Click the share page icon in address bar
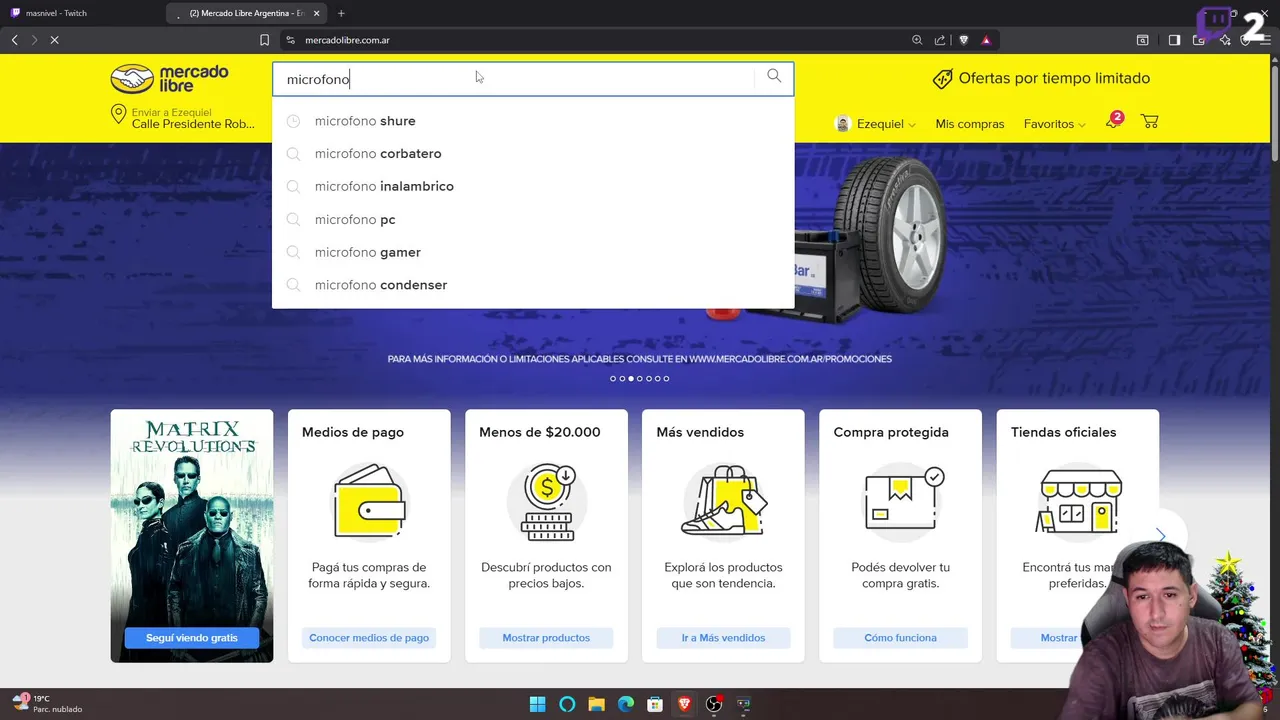The width and height of the screenshot is (1280, 720). click(940, 40)
